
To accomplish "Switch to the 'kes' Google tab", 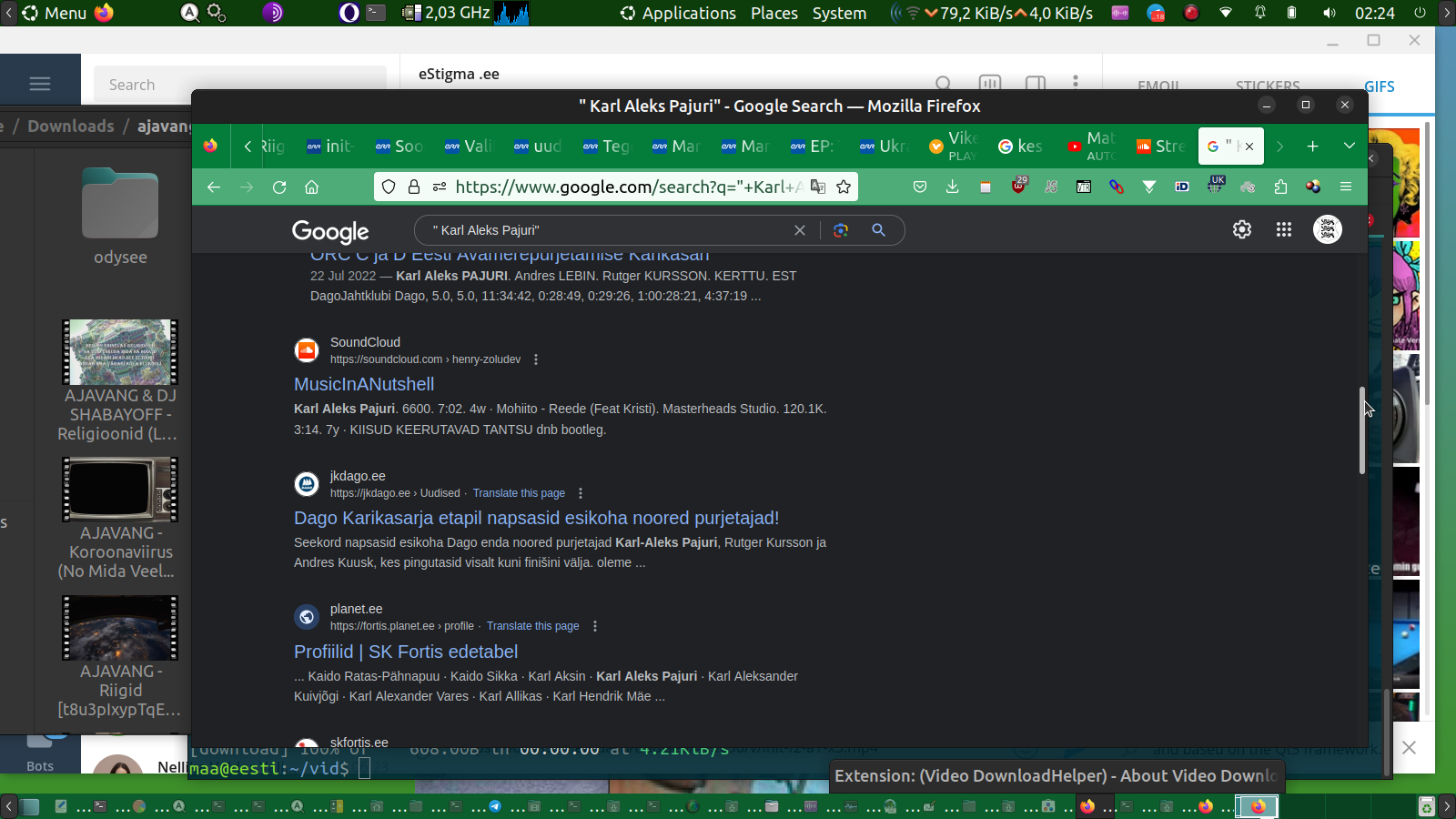I will [1022, 146].
